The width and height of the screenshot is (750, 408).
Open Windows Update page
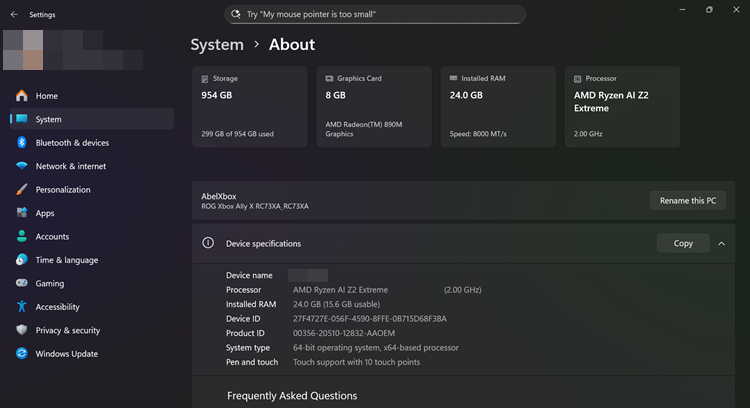(91, 353)
